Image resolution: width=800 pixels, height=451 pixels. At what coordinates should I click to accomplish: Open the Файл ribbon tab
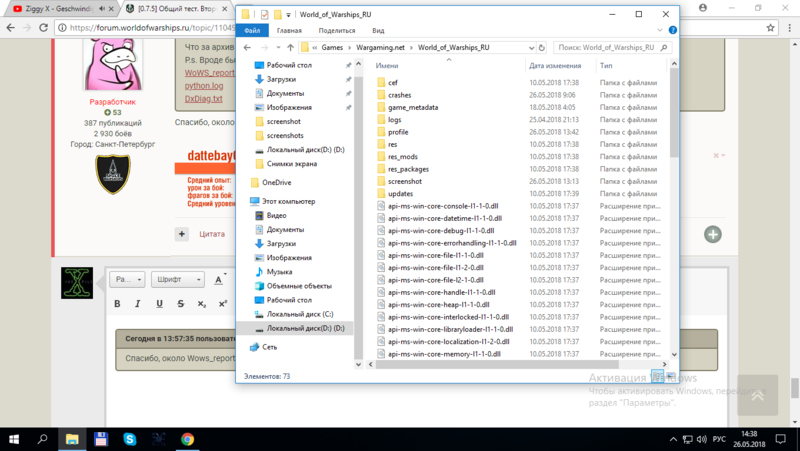click(252, 30)
